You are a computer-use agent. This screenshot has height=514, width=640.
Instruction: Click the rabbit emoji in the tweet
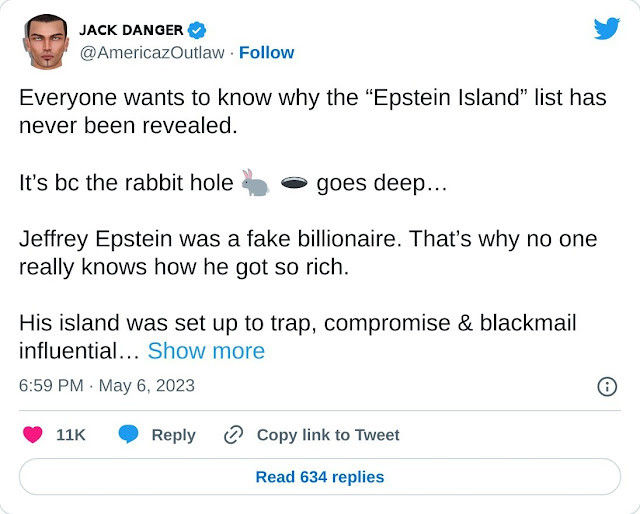(x=256, y=183)
